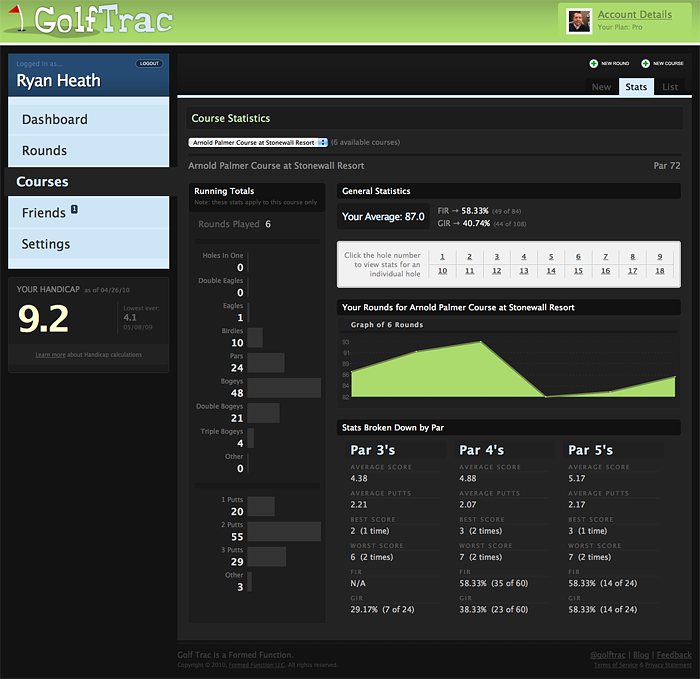
Task: Open the course selection dropdown
Action: pos(258,142)
